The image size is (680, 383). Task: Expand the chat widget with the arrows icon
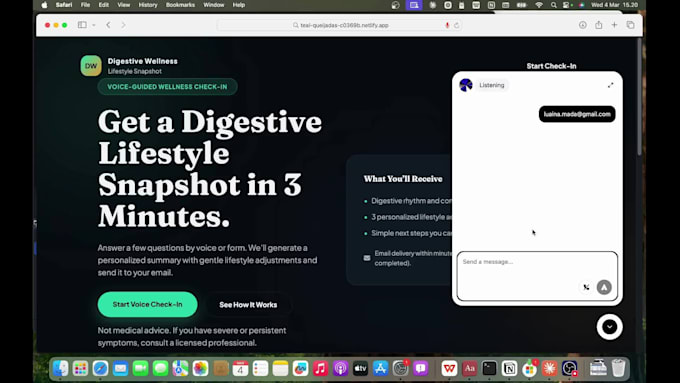pos(610,85)
